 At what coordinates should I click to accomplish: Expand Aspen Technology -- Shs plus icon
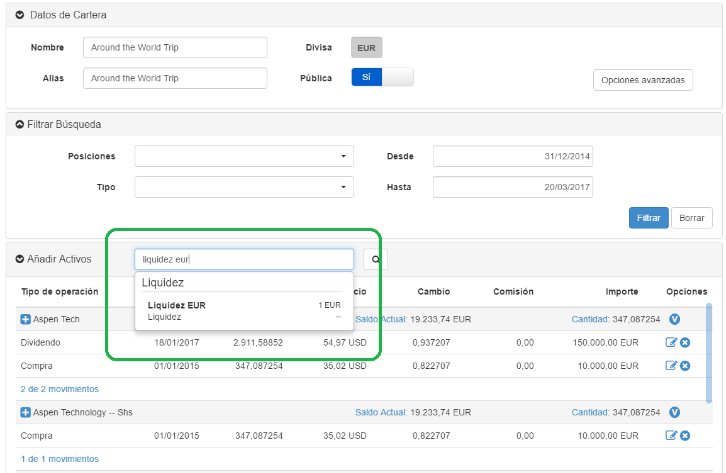25,412
